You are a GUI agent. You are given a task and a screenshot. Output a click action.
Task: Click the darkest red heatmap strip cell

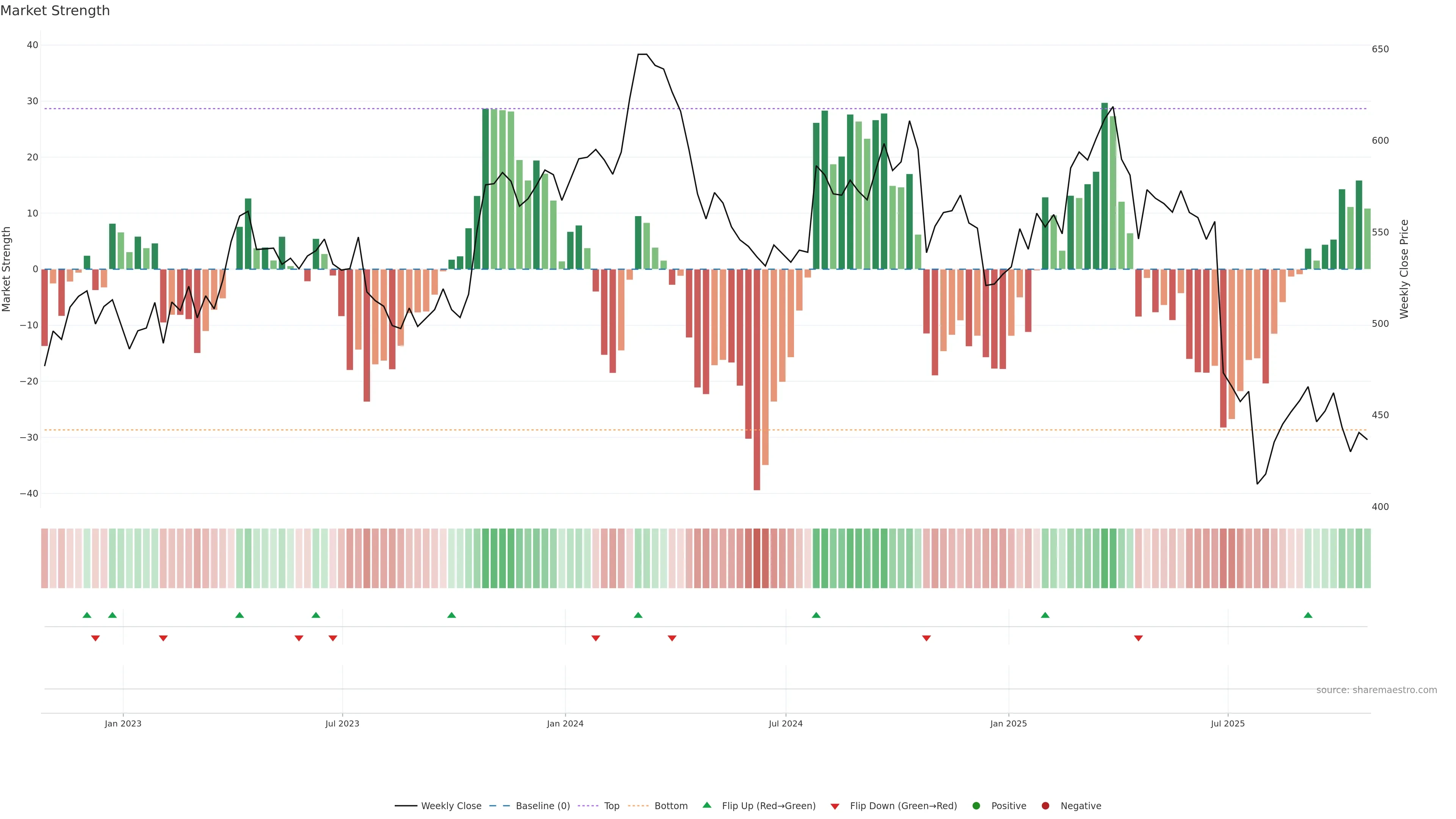[757, 559]
